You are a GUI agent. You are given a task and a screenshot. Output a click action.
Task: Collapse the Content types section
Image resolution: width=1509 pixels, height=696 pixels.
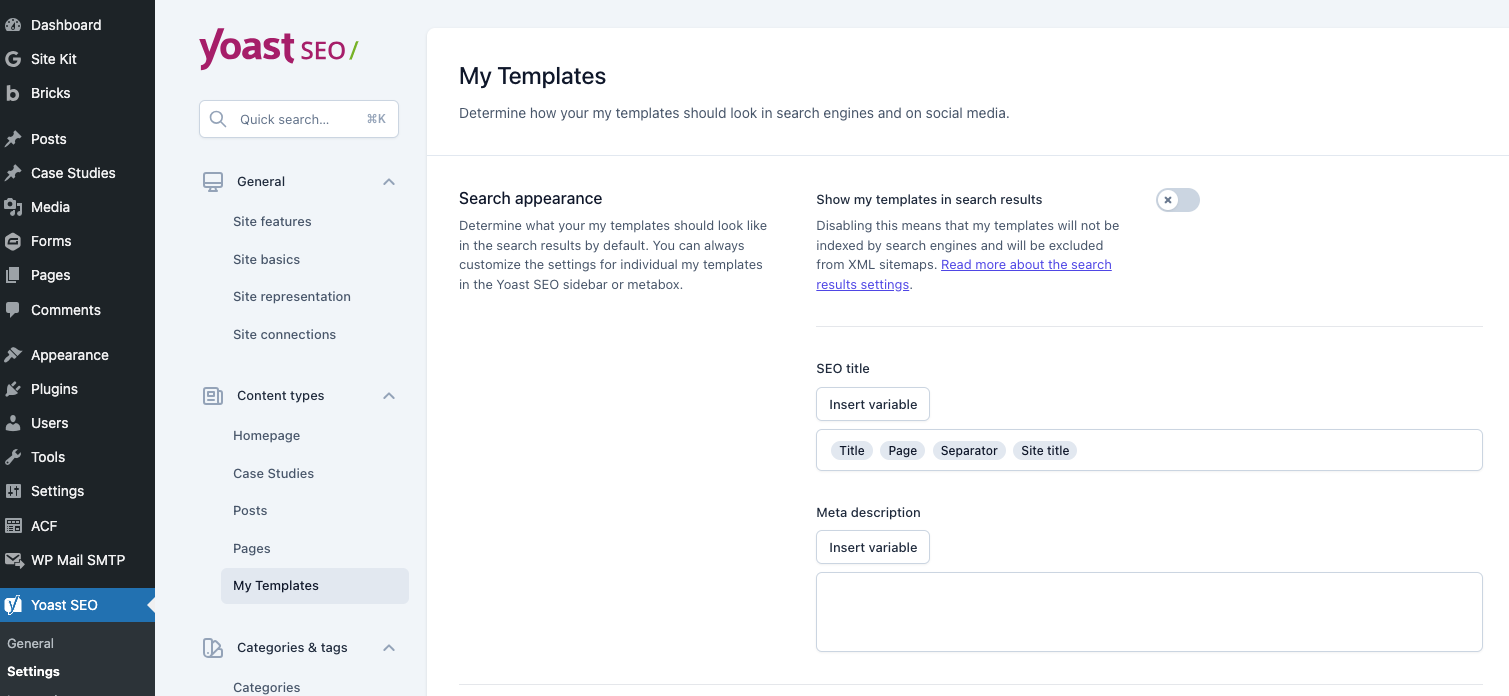point(389,396)
